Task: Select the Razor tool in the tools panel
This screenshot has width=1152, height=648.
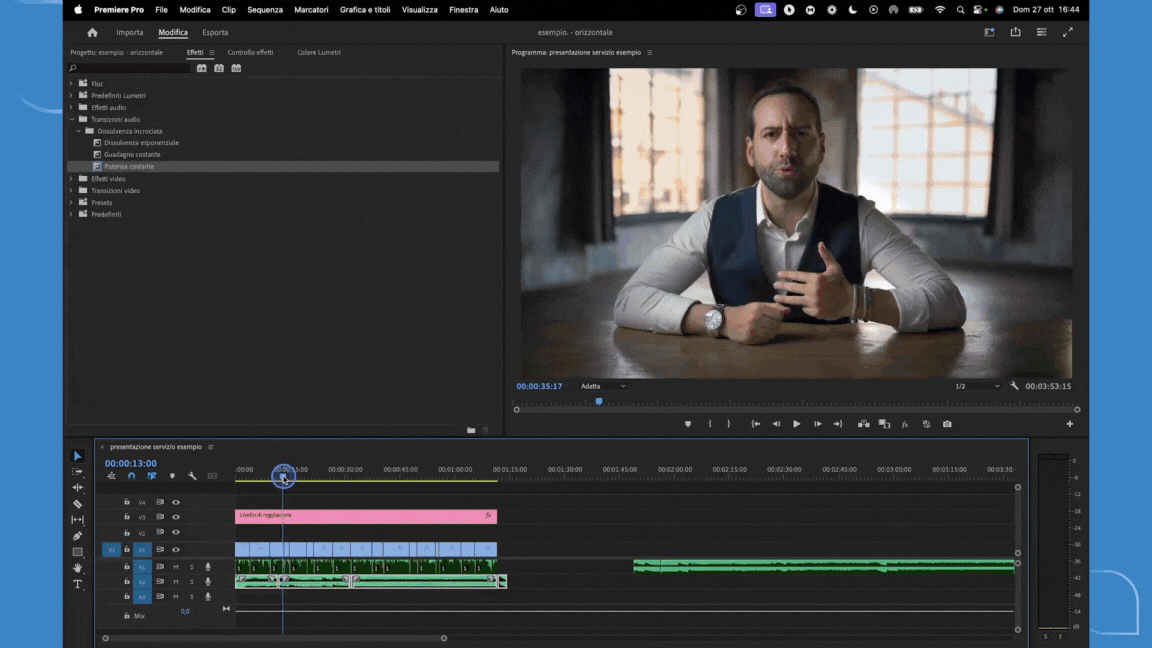Action: pyautogui.click(x=77, y=504)
